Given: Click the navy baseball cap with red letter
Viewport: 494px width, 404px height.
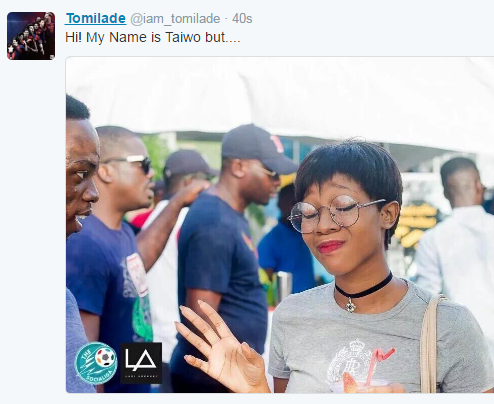Looking at the screenshot, I should coord(258,147).
